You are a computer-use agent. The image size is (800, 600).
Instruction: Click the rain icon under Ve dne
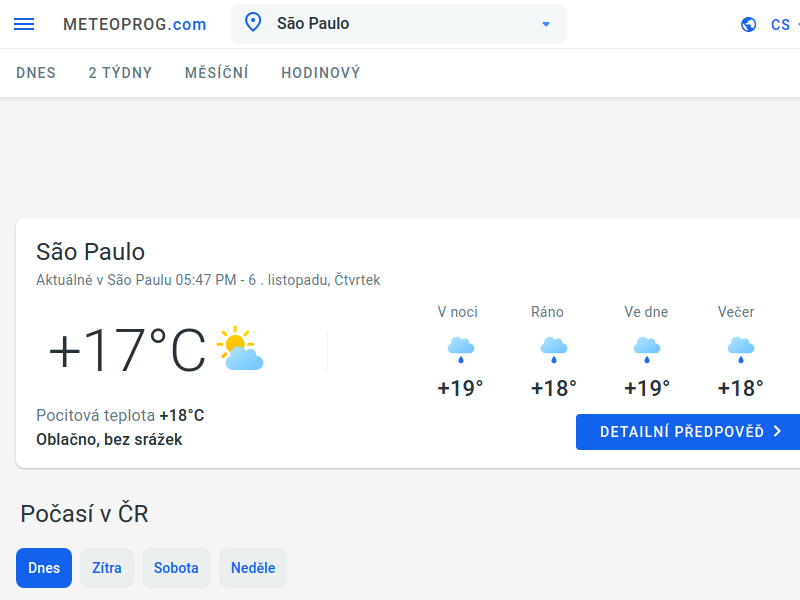click(x=647, y=349)
